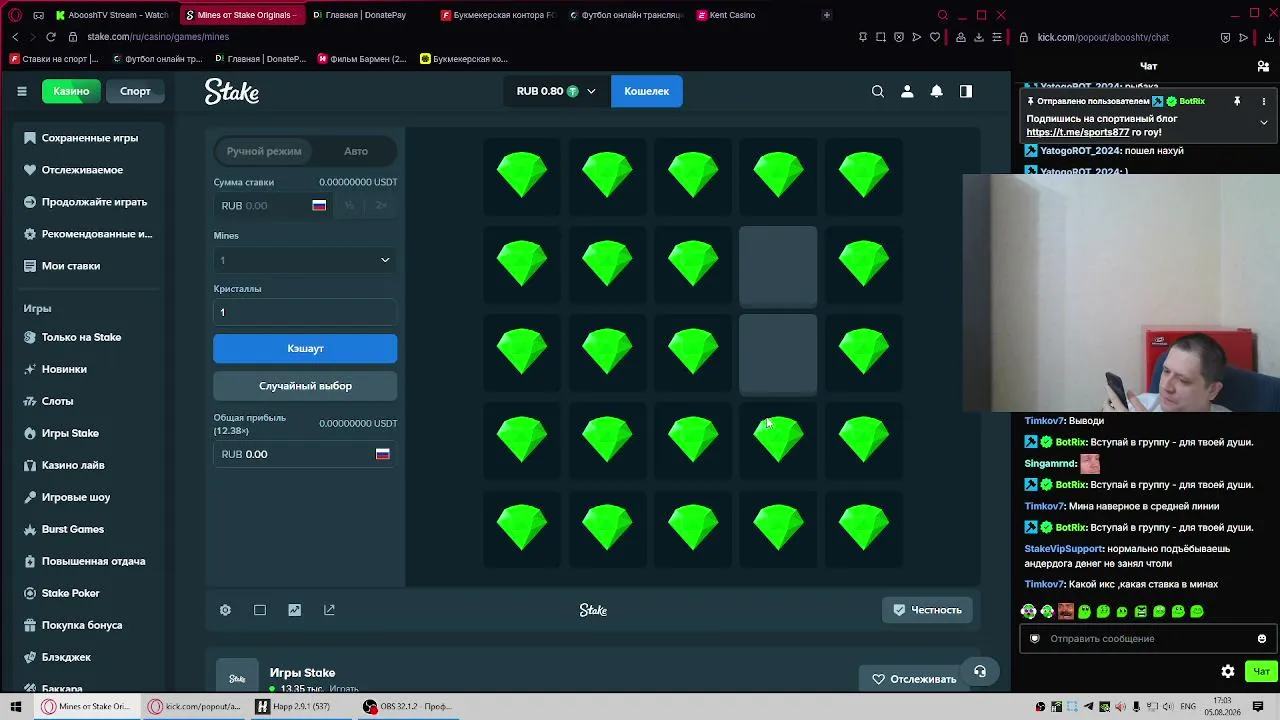
Task: Click the 2× bet multiplier button
Action: tap(381, 205)
